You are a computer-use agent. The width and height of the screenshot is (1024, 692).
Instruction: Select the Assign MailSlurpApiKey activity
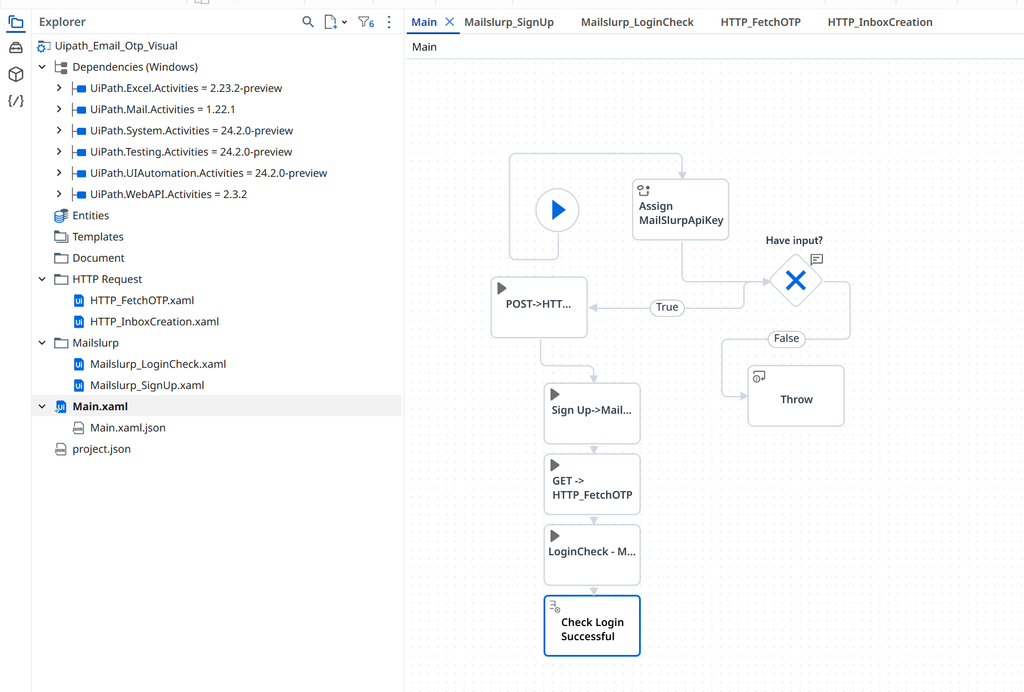[x=680, y=210]
